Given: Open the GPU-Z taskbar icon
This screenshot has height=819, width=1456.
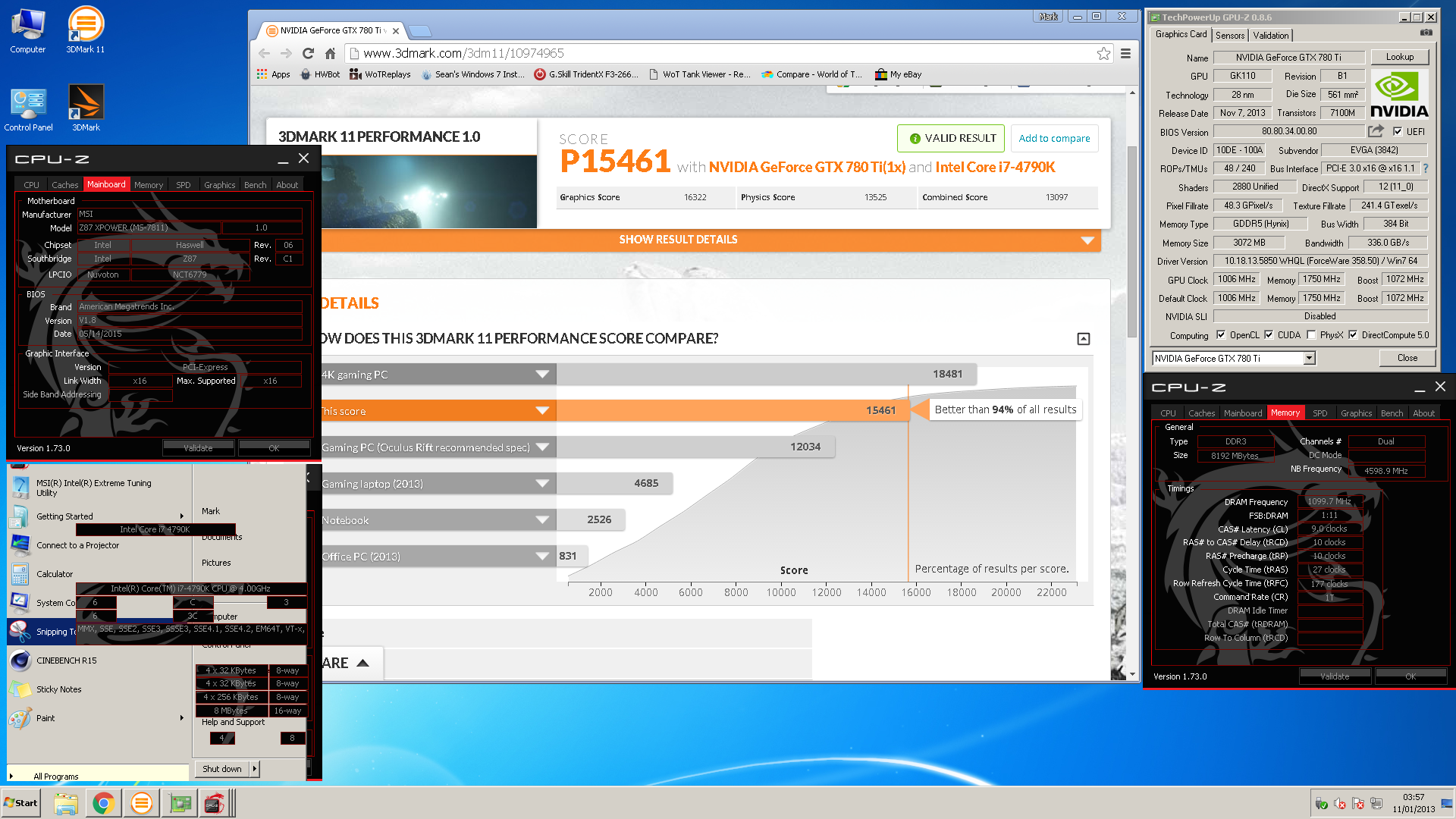Looking at the screenshot, I should coord(180,803).
